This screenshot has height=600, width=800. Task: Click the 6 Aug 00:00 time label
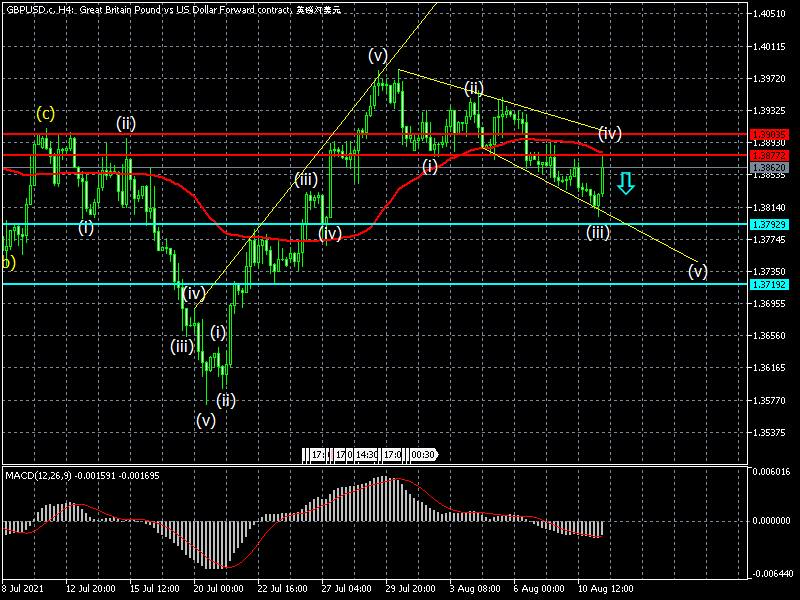pos(539,588)
